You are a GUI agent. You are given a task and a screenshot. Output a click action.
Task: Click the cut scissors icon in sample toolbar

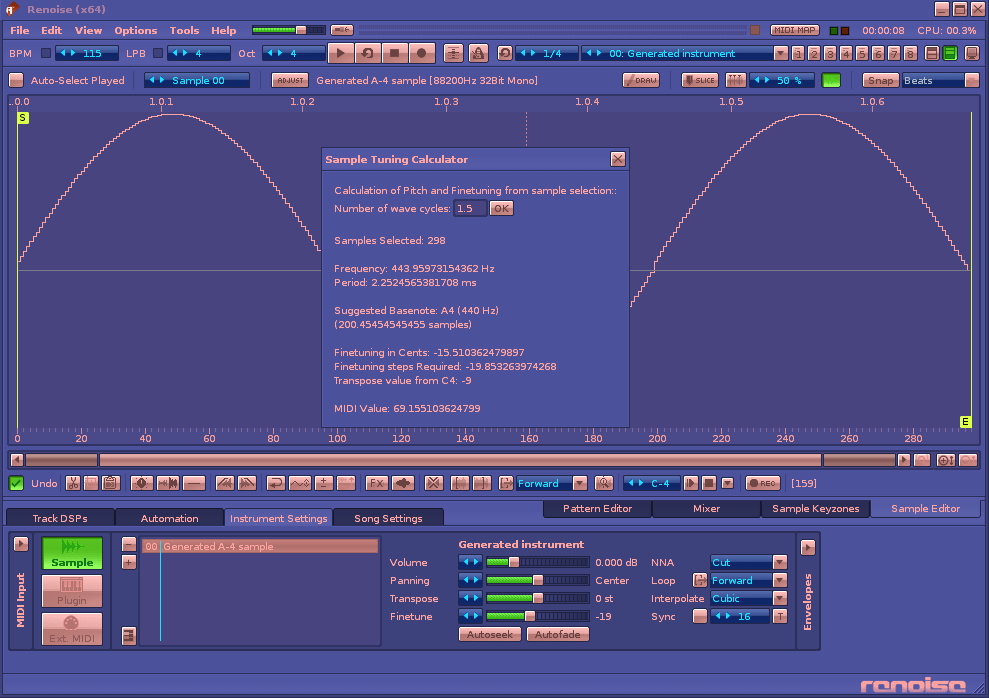click(x=73, y=484)
